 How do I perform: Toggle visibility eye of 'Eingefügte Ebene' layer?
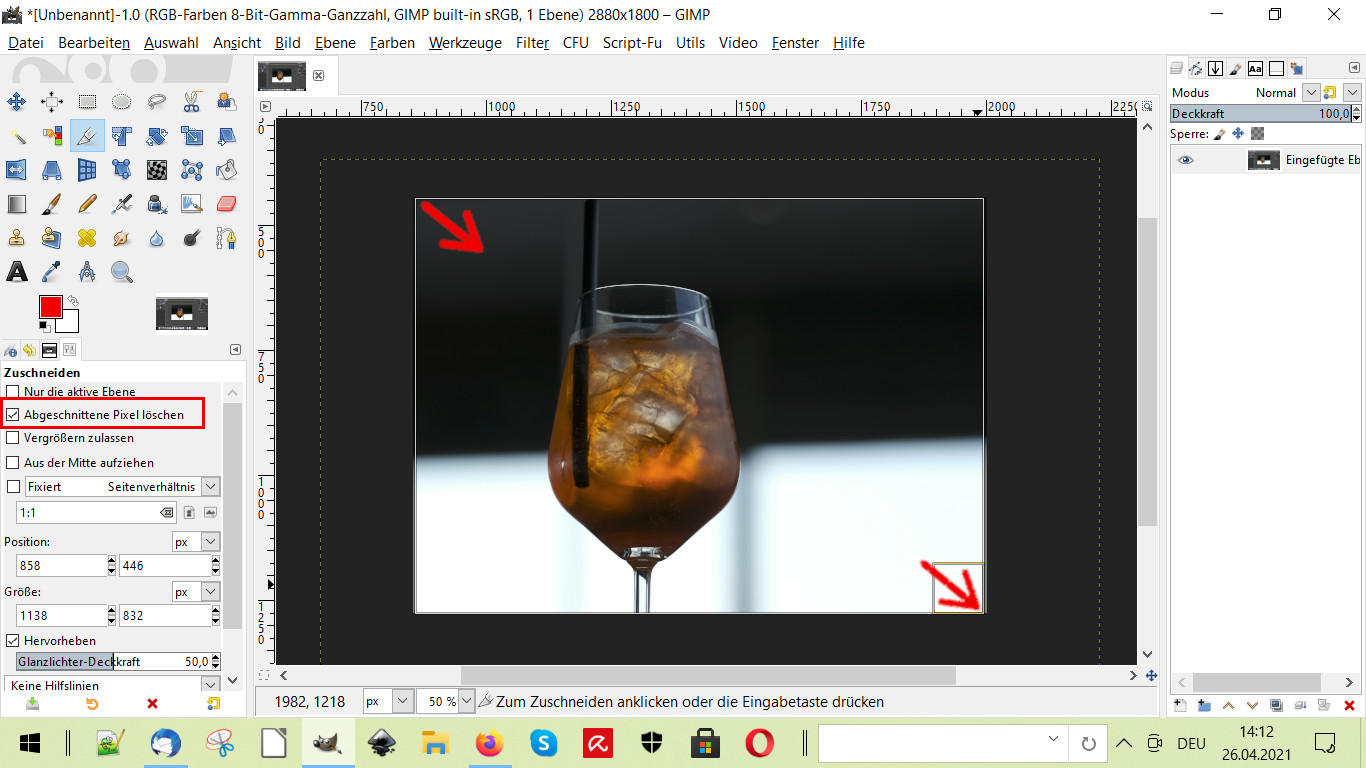tap(1186, 160)
